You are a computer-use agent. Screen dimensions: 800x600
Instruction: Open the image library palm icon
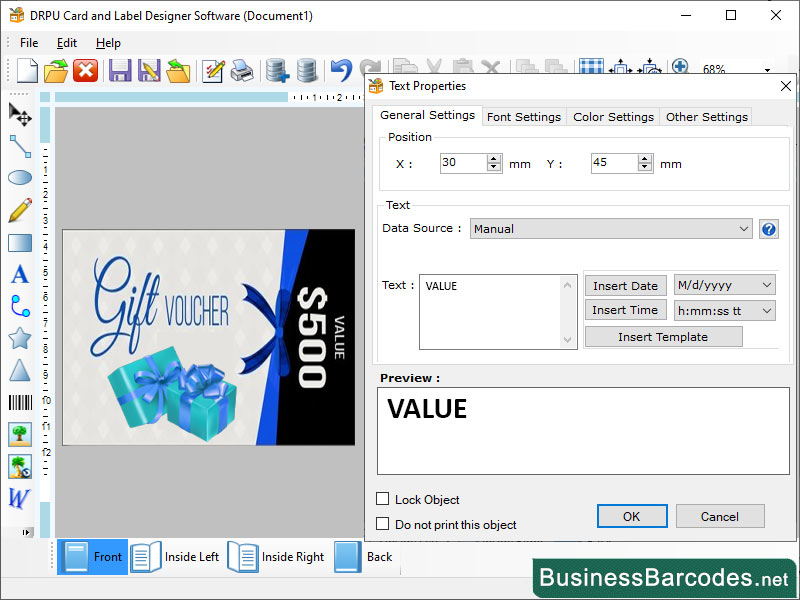pos(20,467)
